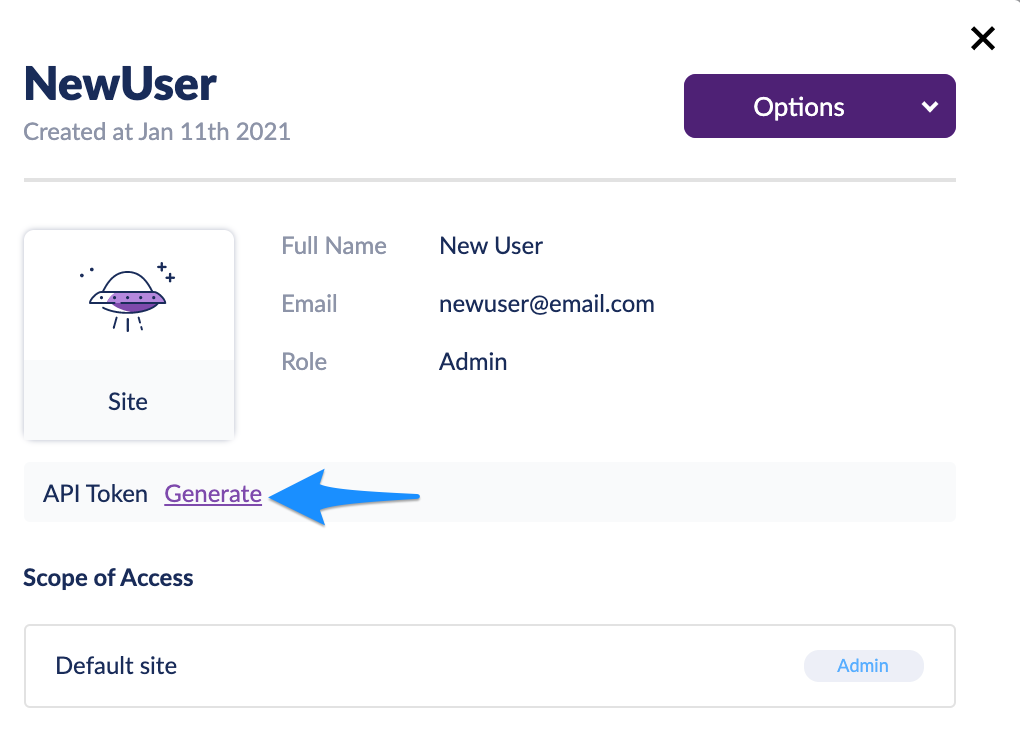Click the Role value Admin

tap(473, 362)
